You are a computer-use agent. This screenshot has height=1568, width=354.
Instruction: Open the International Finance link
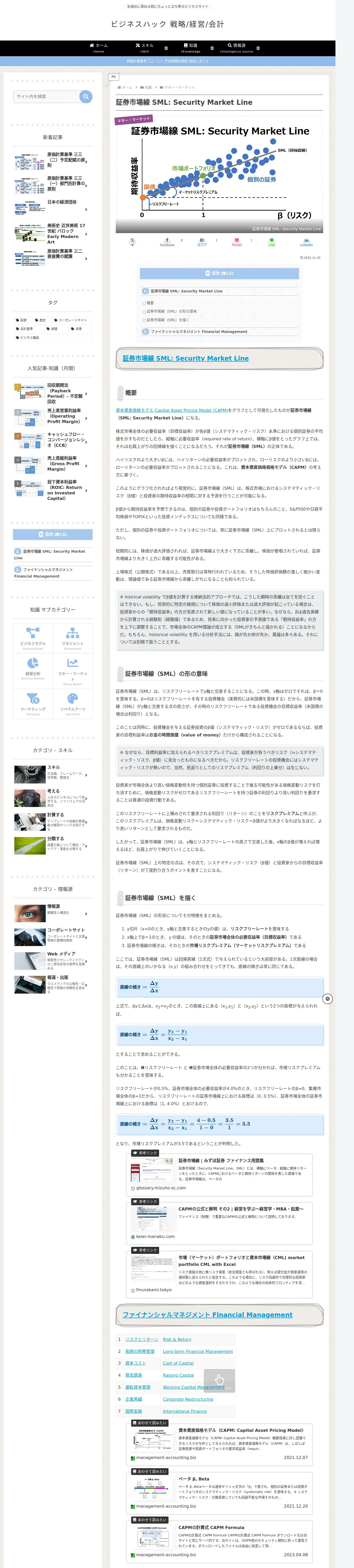[x=185, y=1411]
